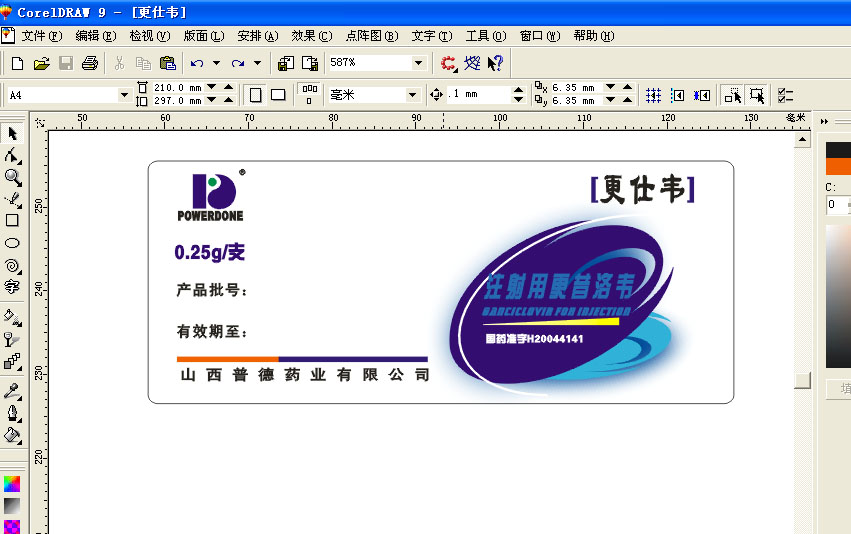The height and width of the screenshot is (534, 851).
Task: Click the New document icon
Action: pyautogui.click(x=17, y=63)
